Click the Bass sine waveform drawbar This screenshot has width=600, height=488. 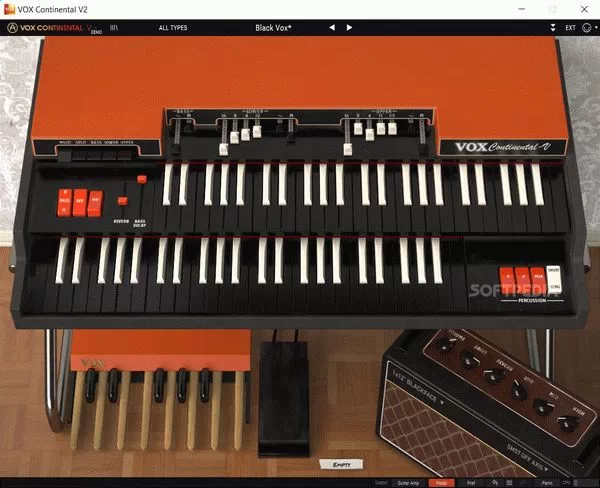pyautogui.click(x=177, y=147)
